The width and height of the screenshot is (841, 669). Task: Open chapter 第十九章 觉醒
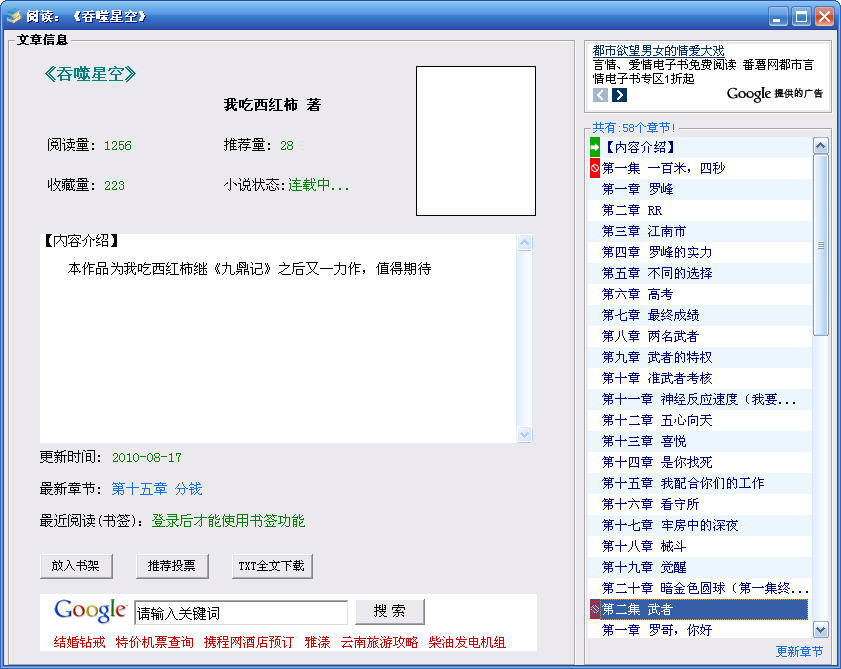point(700,567)
